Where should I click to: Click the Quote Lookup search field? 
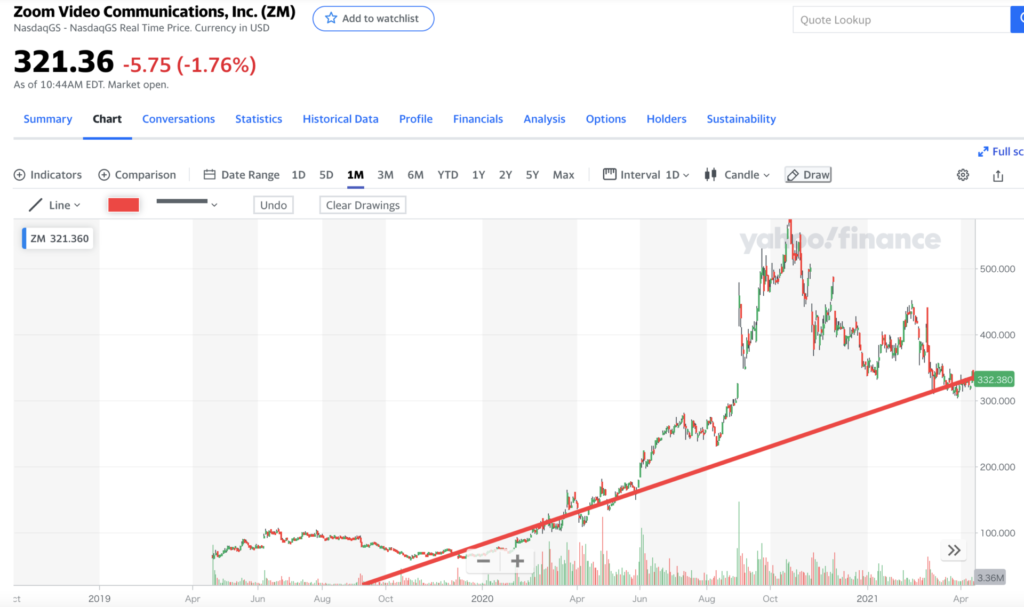[901, 20]
